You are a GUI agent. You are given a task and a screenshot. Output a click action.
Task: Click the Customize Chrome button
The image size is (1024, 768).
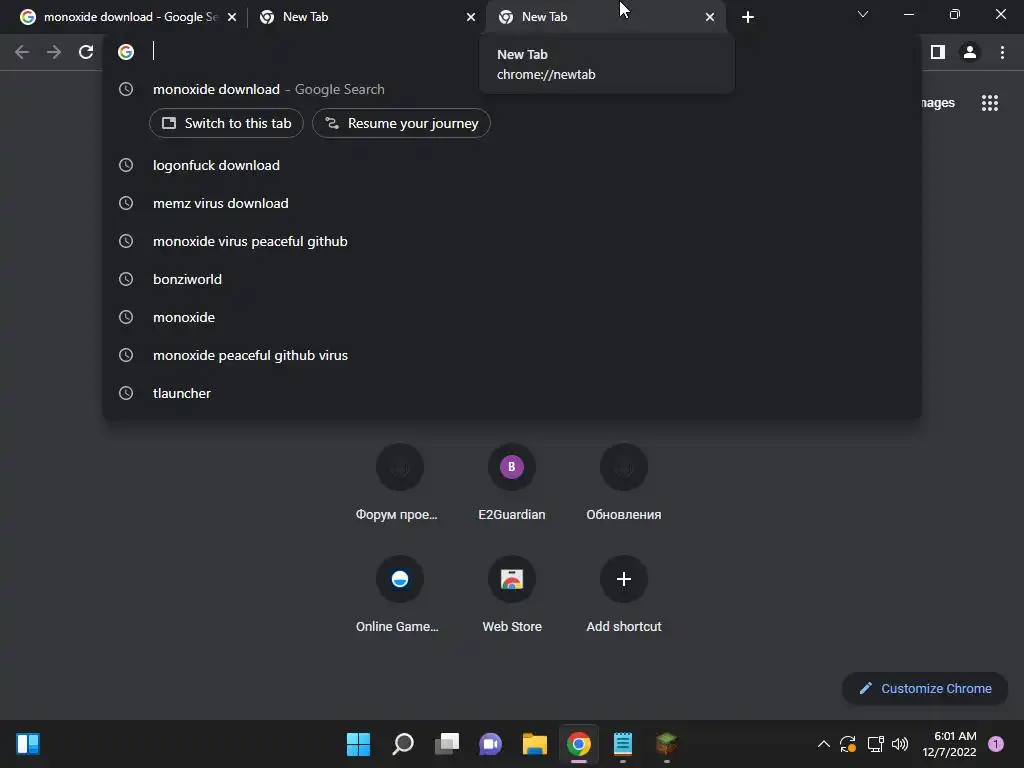point(925,688)
